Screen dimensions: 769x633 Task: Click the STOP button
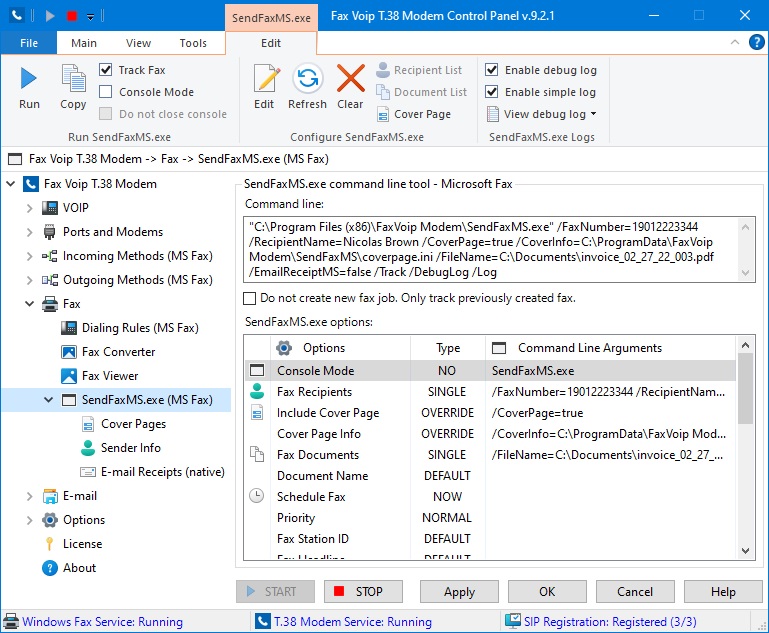(x=363, y=592)
